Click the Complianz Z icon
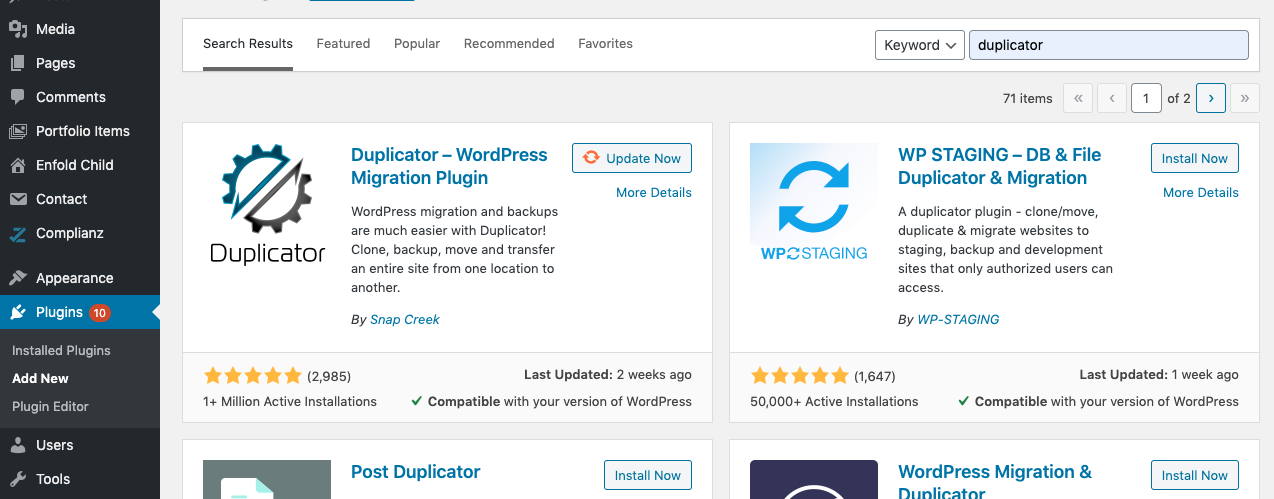 [18, 233]
